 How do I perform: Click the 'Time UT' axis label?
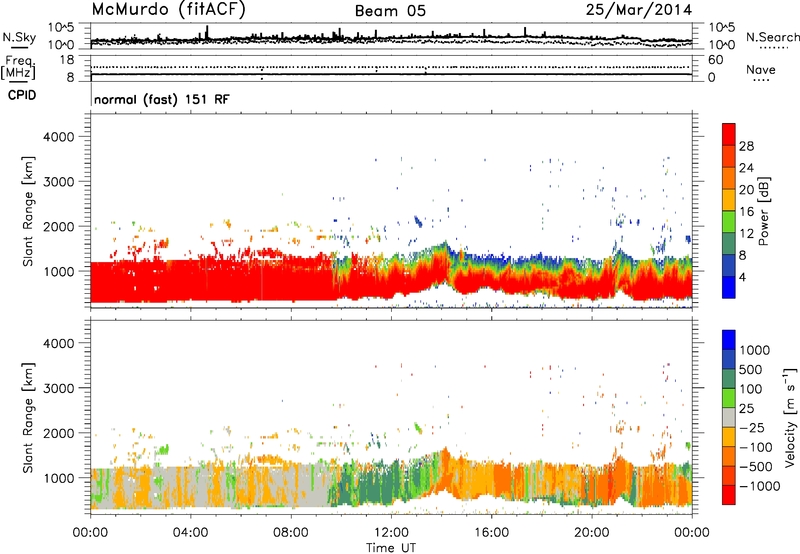coord(391,548)
